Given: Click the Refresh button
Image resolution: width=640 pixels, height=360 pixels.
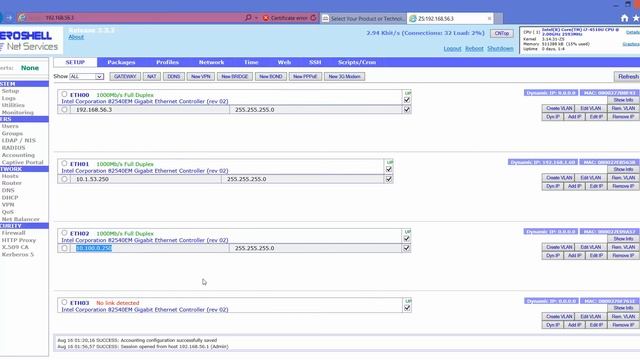Looking at the screenshot, I should click(x=628, y=76).
